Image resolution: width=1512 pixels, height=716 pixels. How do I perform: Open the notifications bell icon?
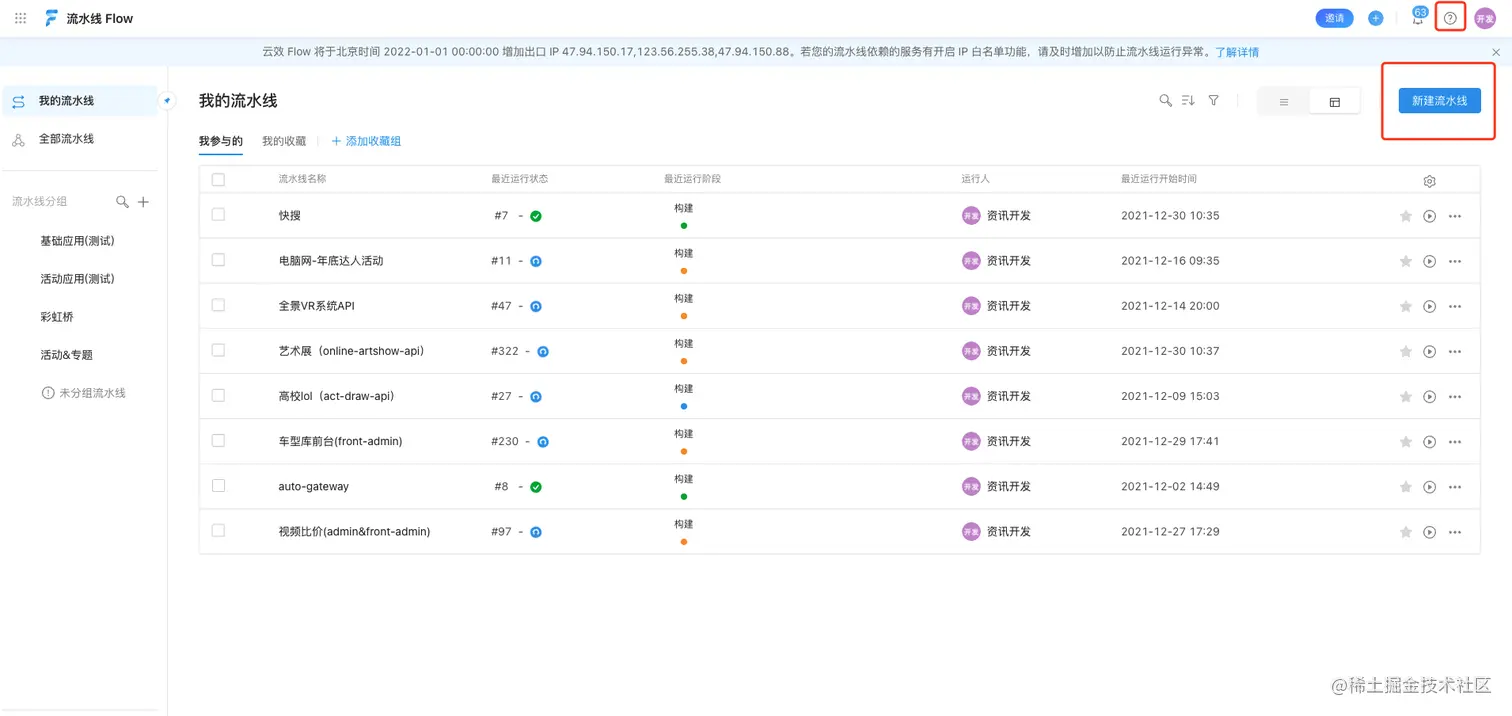[x=1417, y=19]
